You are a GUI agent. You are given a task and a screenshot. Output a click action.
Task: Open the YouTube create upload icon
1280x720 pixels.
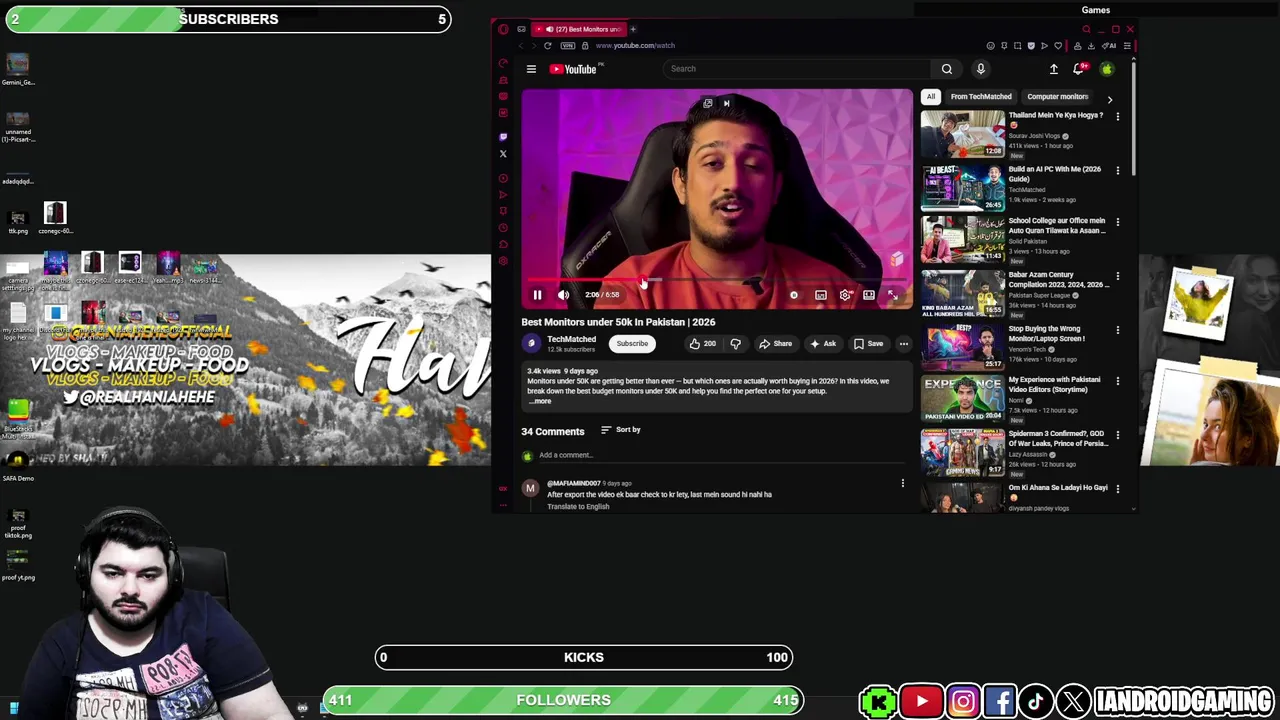click(x=1053, y=69)
